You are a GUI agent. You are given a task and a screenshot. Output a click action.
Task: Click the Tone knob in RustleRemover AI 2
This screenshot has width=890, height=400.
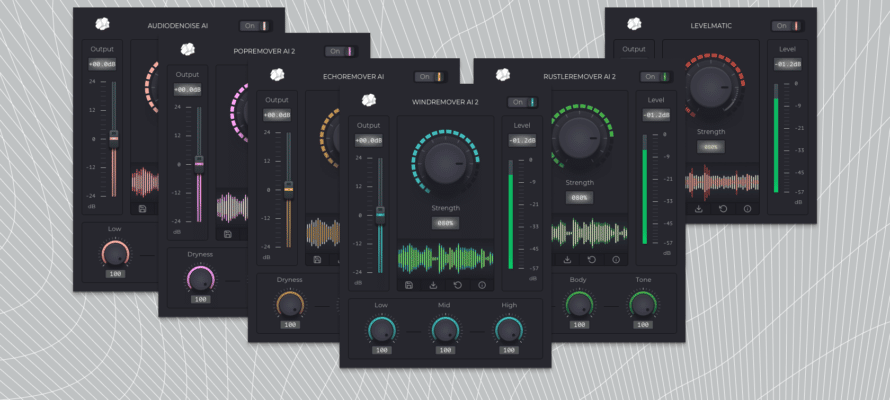pos(643,305)
